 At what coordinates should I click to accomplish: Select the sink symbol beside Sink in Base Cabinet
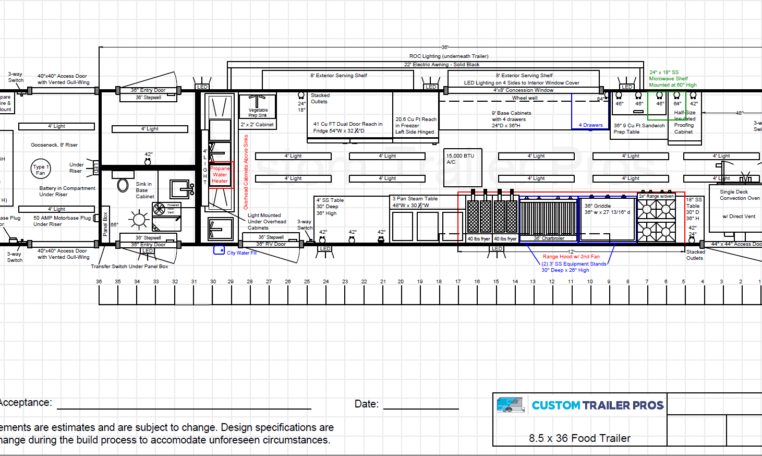tap(181, 189)
